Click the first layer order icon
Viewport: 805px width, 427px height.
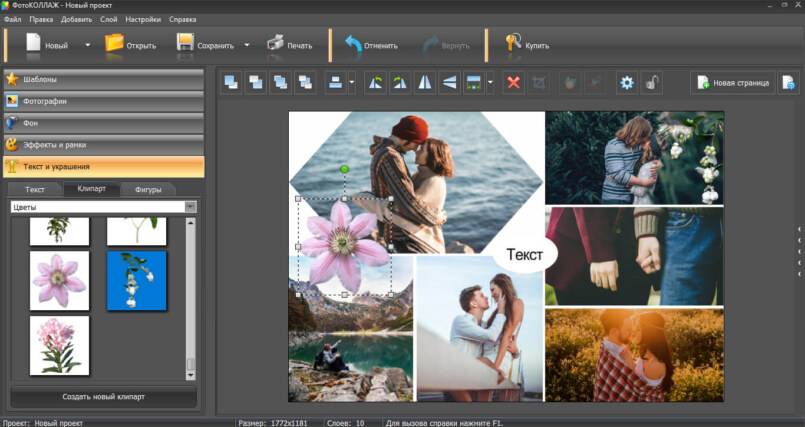pyautogui.click(x=231, y=83)
